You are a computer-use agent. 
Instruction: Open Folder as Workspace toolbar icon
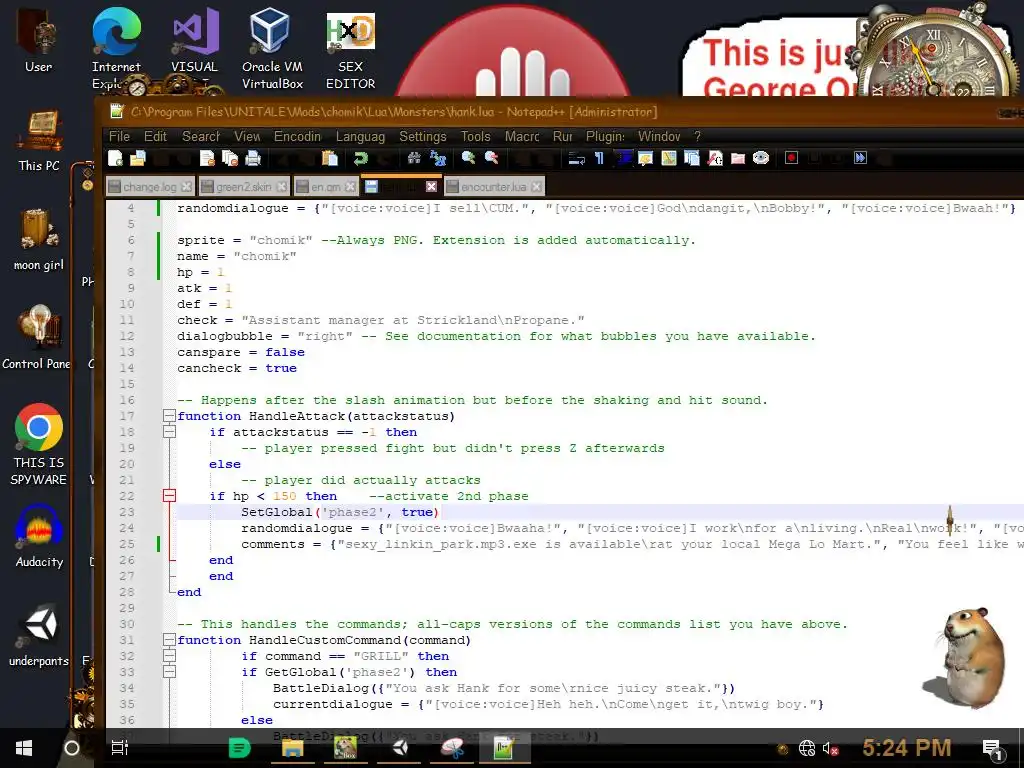coord(738,158)
